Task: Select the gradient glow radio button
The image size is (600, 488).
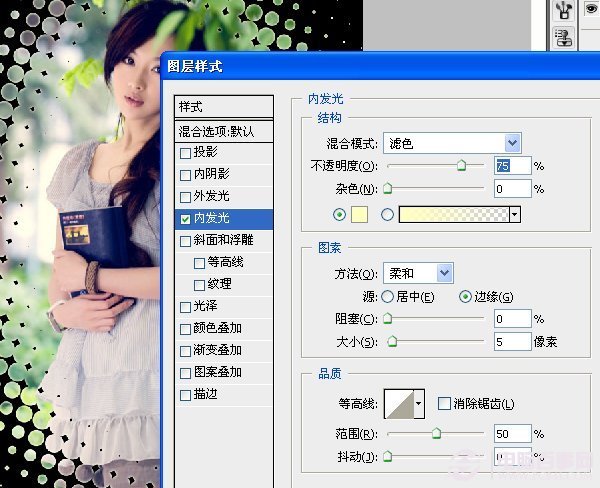Action: click(387, 214)
